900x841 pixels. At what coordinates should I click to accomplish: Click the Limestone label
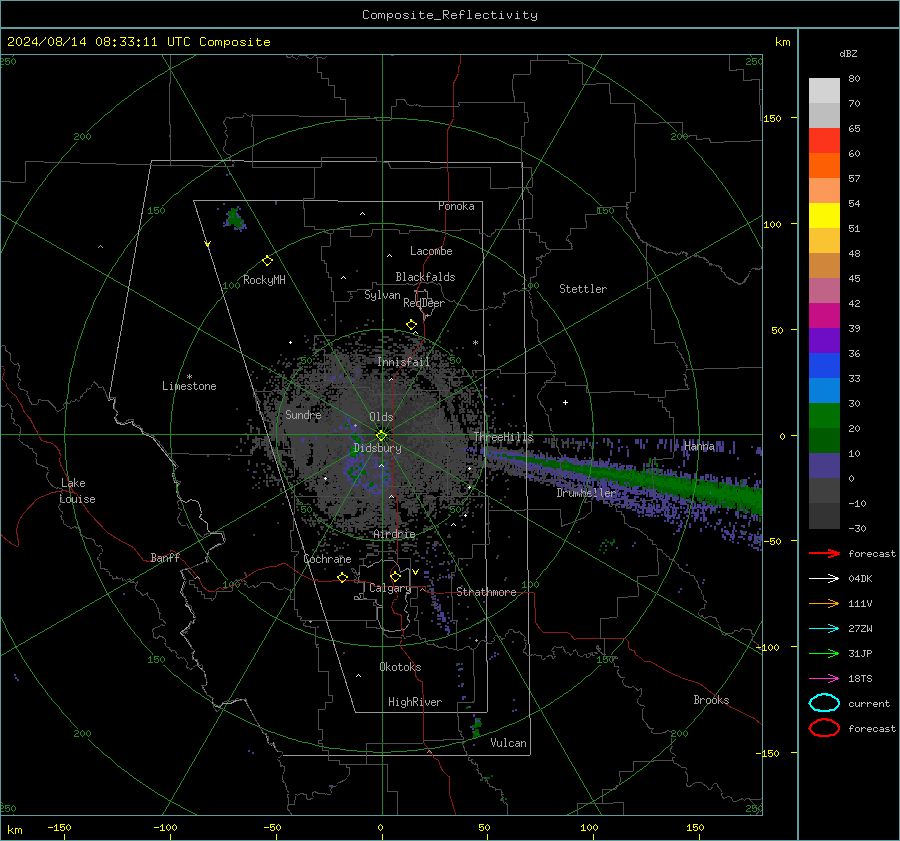[189, 386]
